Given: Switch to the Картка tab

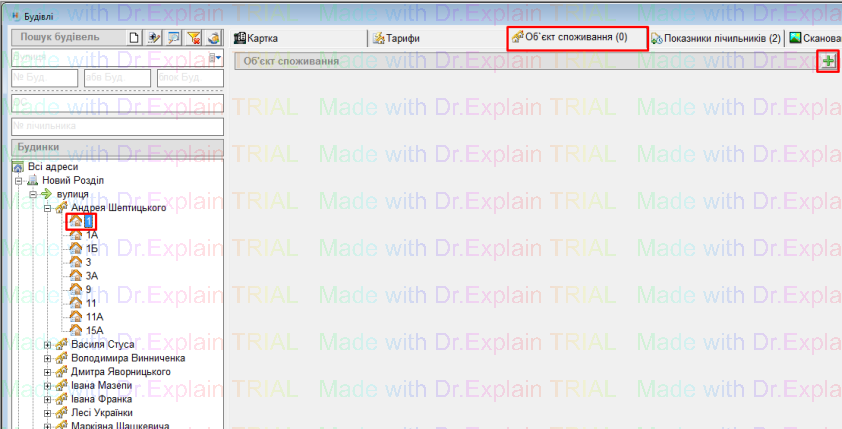Looking at the screenshot, I should point(256,38).
